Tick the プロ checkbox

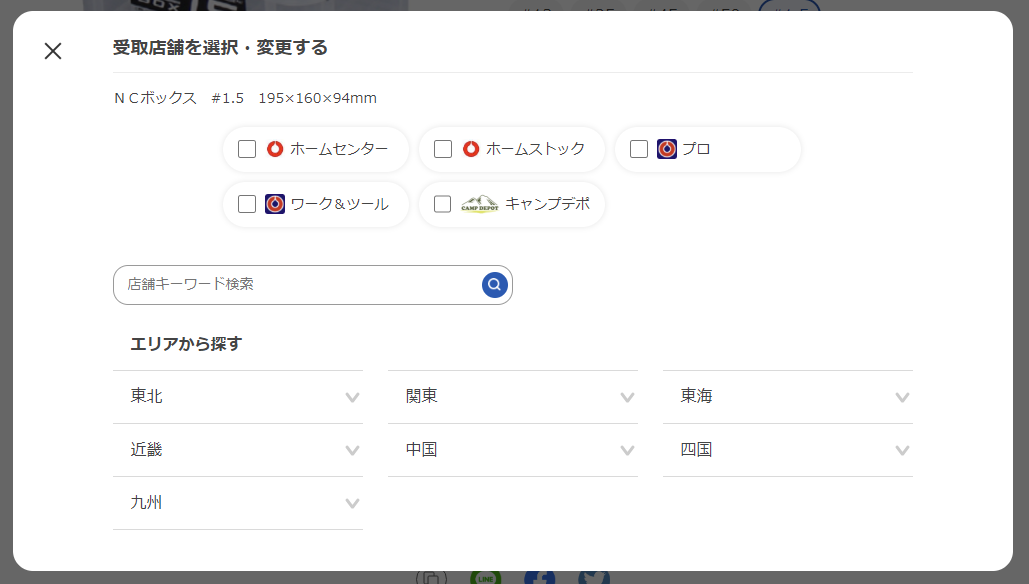639,149
